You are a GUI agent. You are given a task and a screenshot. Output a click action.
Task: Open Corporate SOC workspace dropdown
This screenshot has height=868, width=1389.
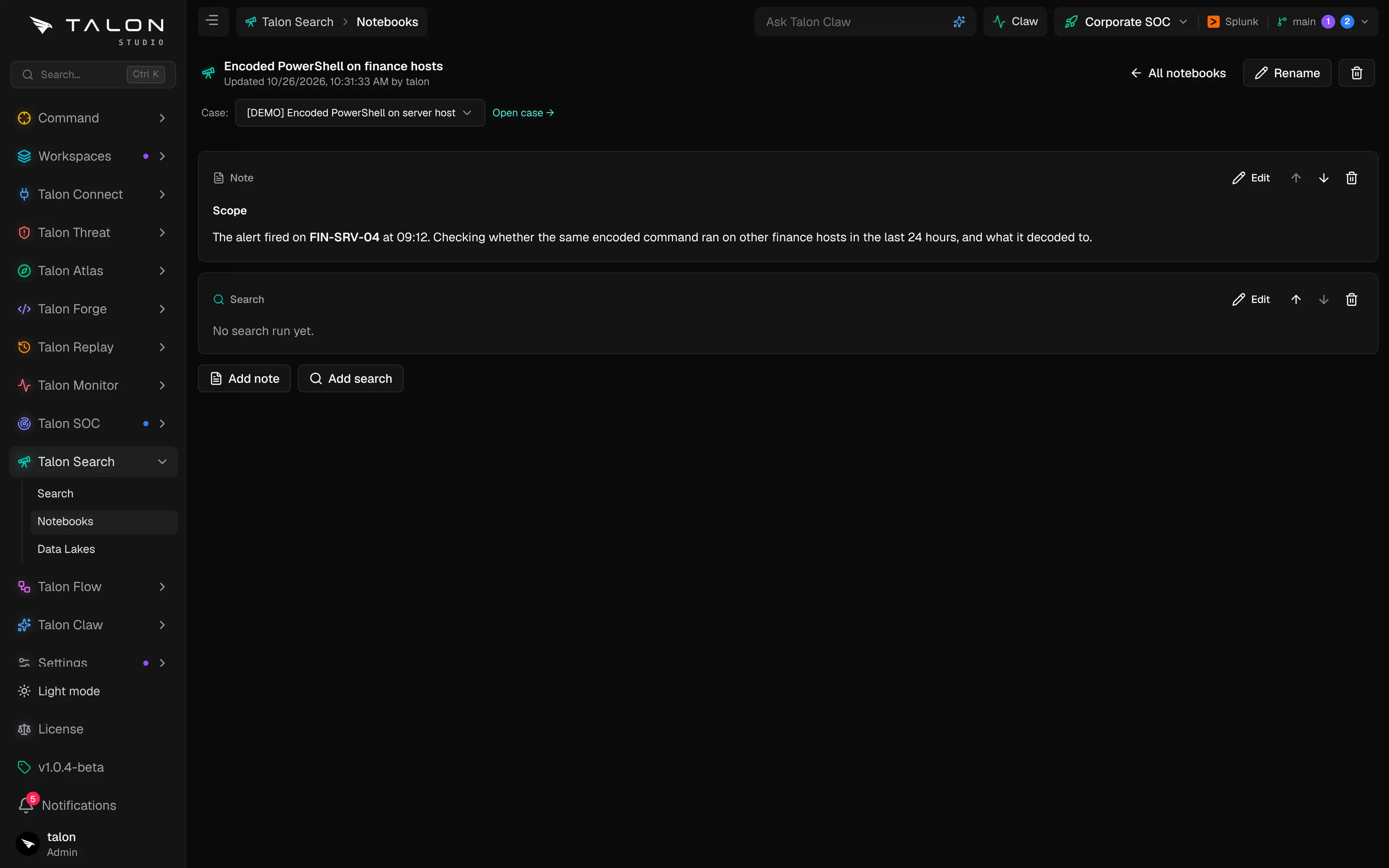pyautogui.click(x=1126, y=22)
